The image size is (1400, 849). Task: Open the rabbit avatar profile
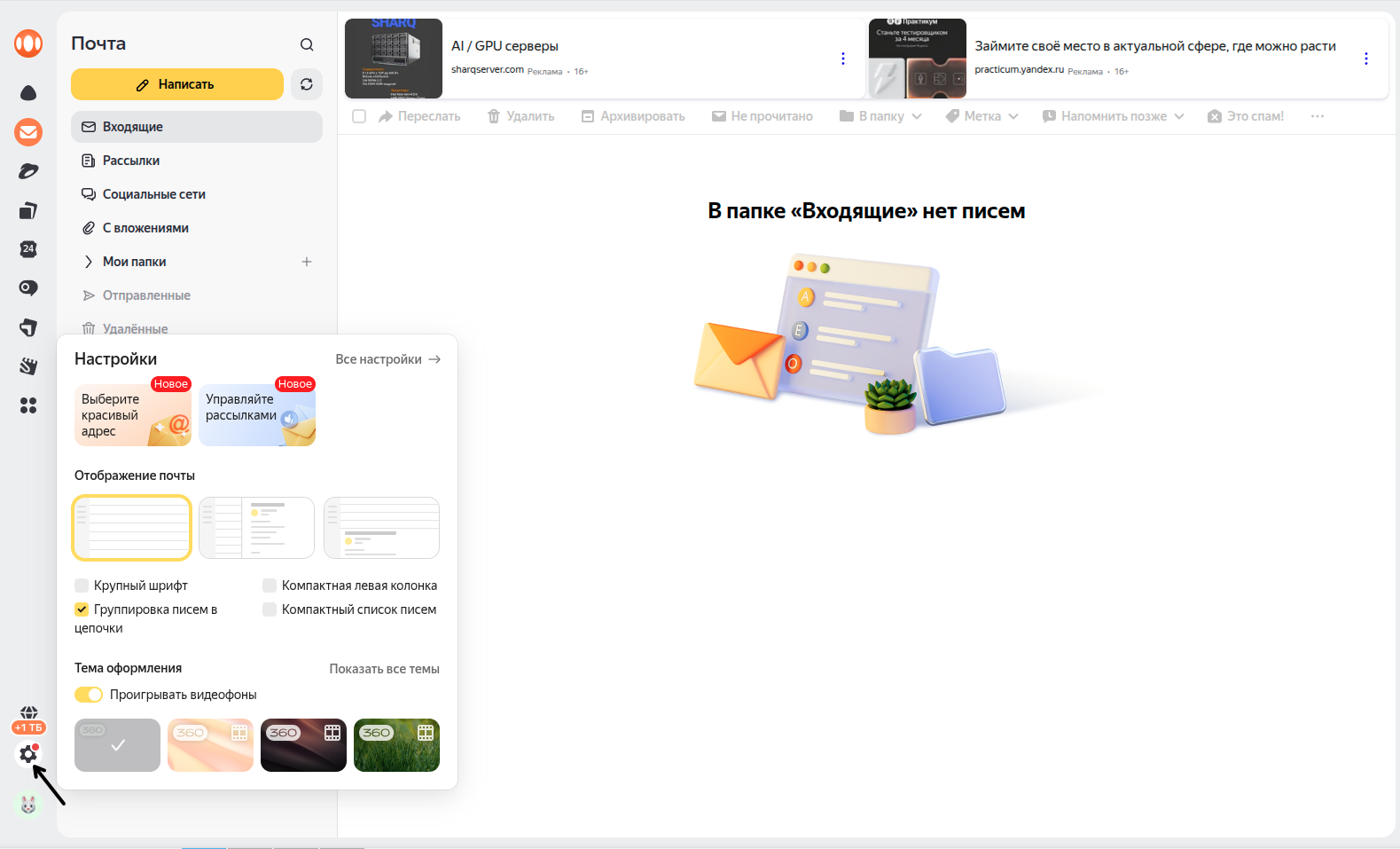[28, 805]
